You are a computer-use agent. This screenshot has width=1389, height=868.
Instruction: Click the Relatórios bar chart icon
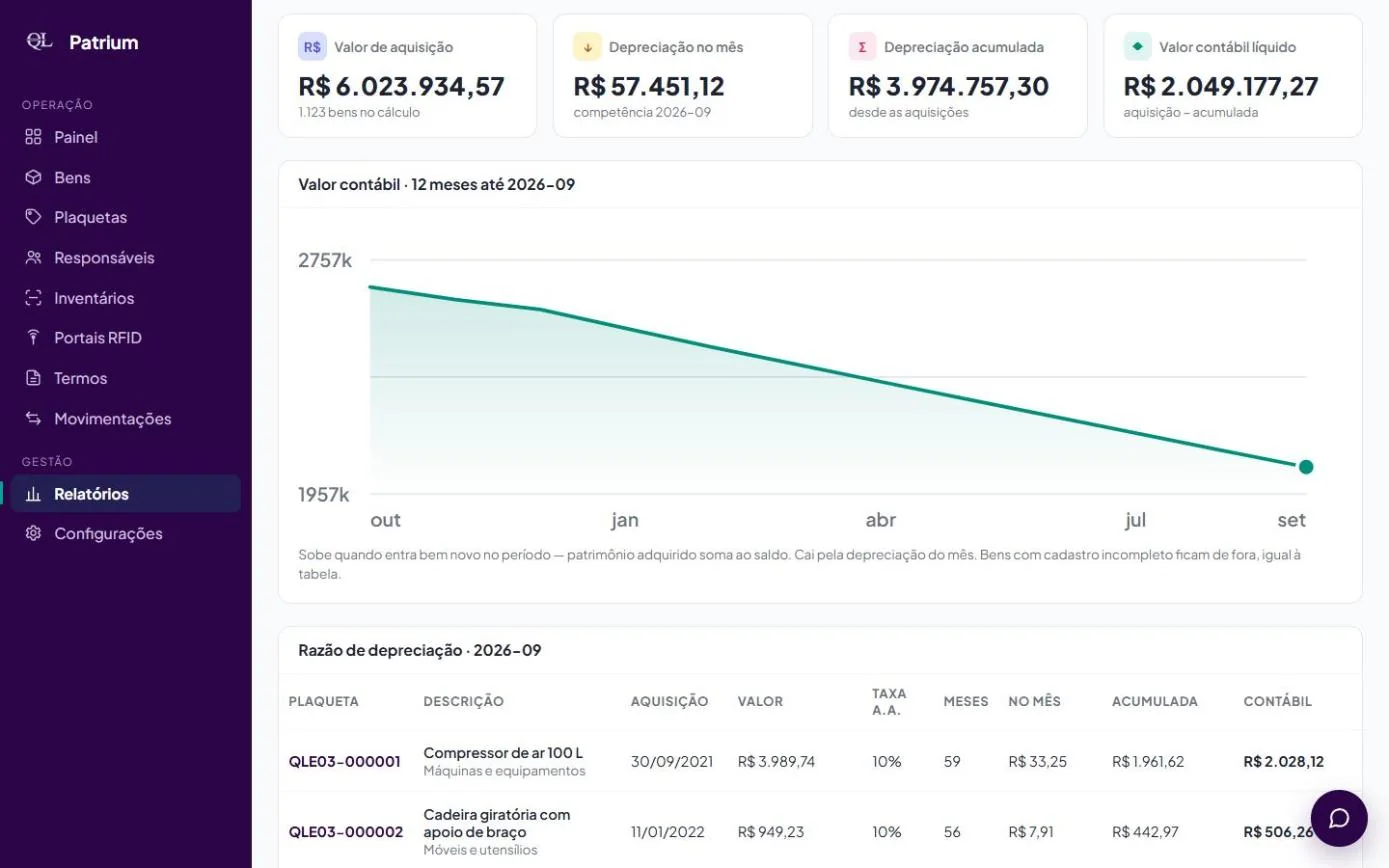[33, 494]
